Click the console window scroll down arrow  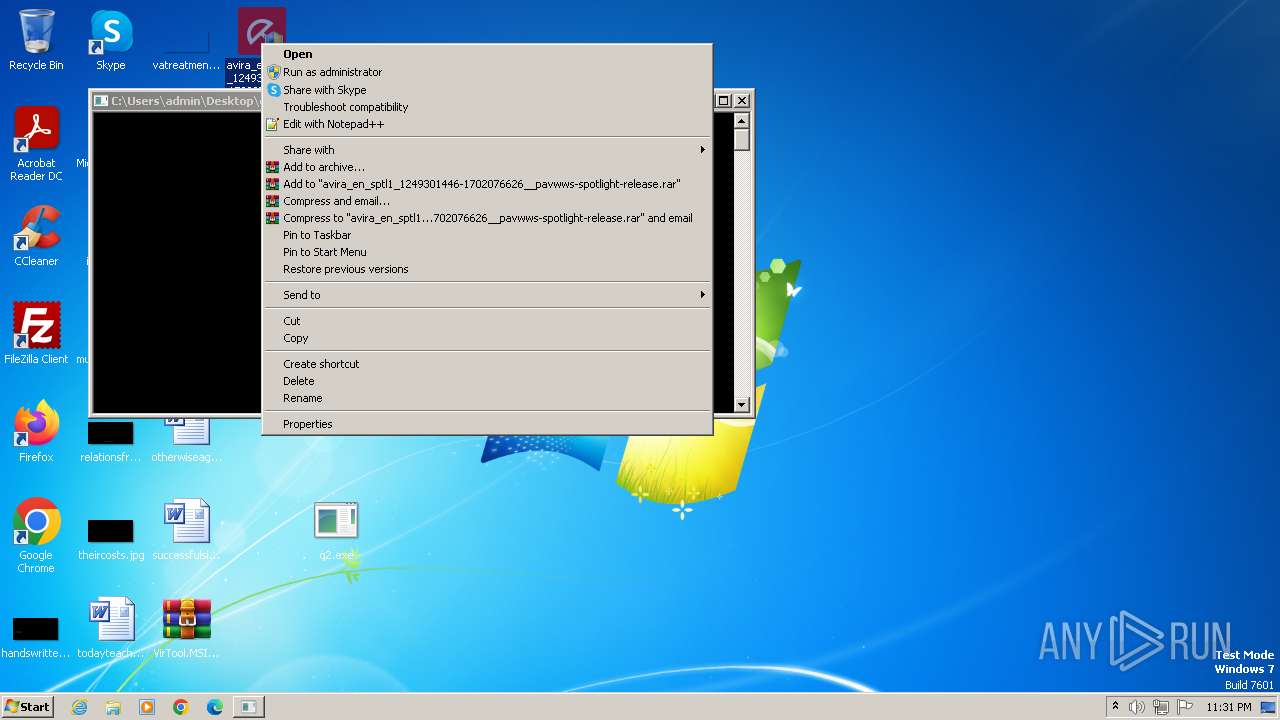[741, 405]
